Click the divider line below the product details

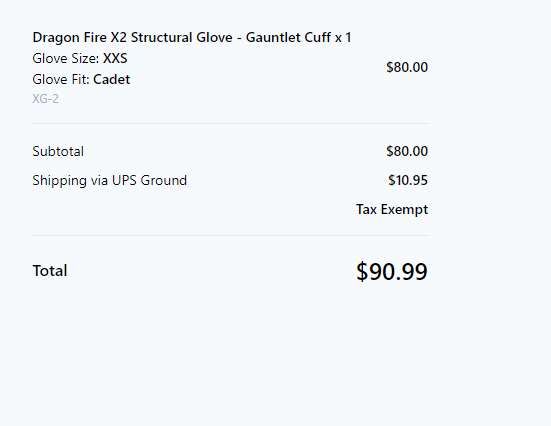230,123
